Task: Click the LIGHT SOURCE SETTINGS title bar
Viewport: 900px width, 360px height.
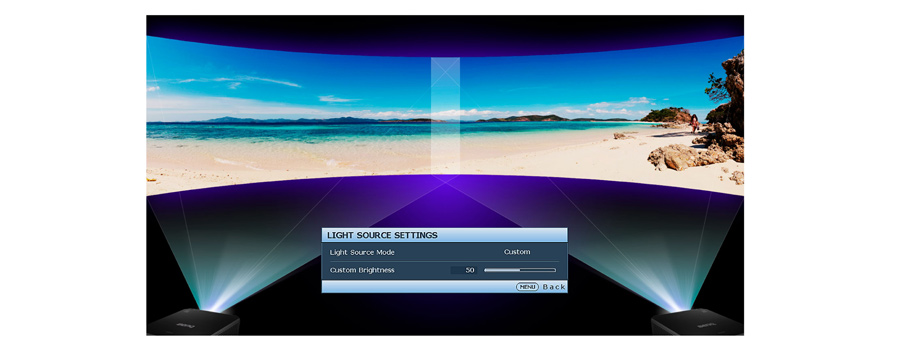Action: [444, 235]
